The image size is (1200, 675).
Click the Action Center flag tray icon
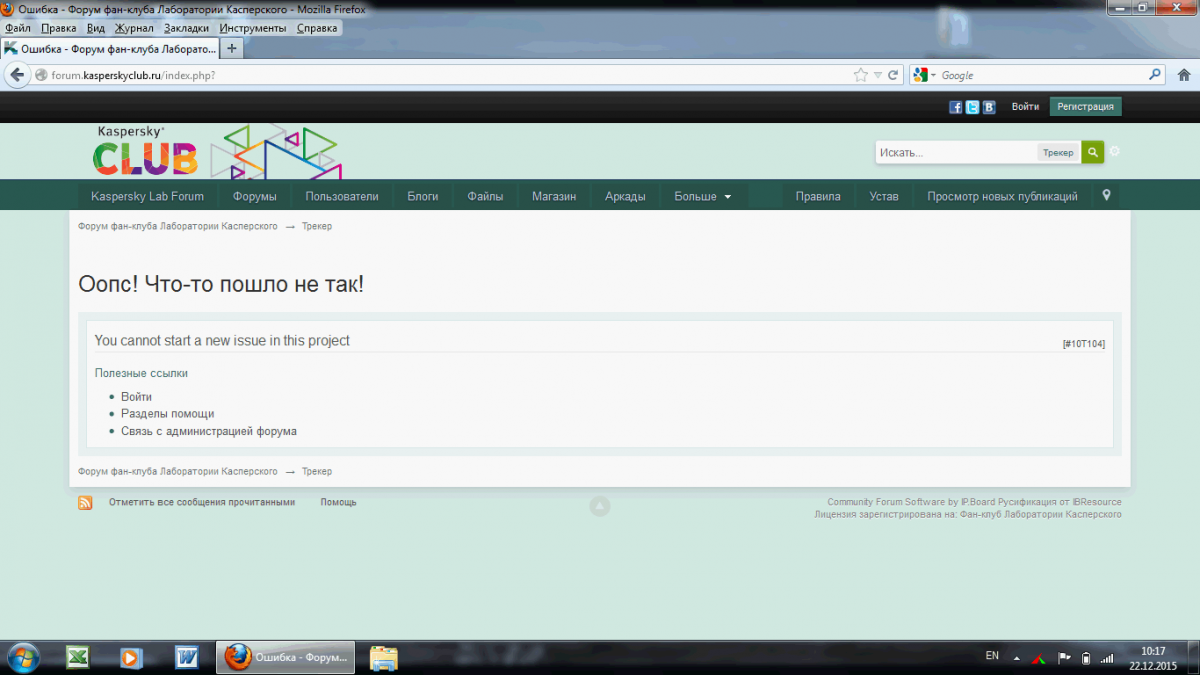coord(1064,658)
